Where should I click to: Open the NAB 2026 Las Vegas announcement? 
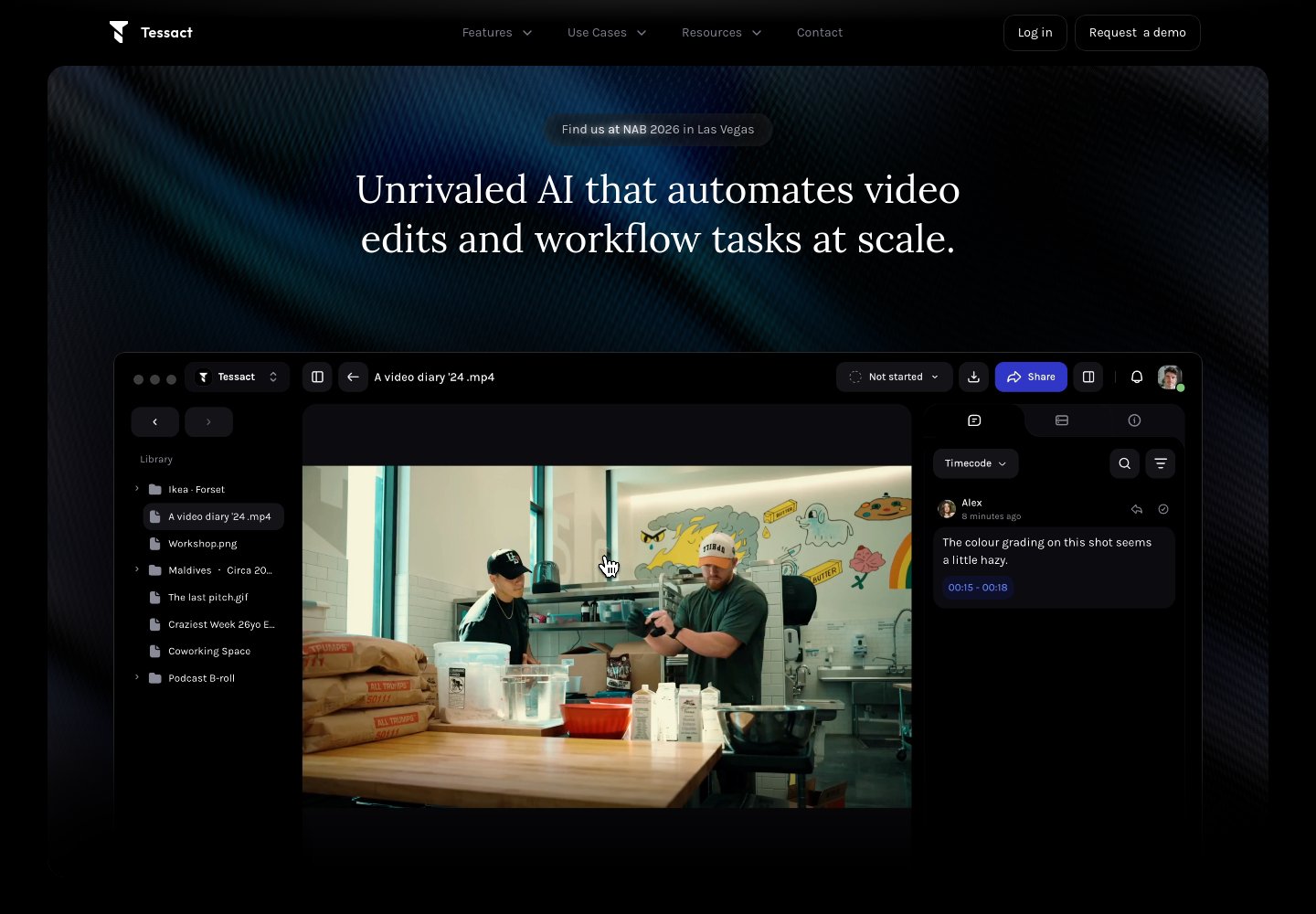[x=658, y=130]
